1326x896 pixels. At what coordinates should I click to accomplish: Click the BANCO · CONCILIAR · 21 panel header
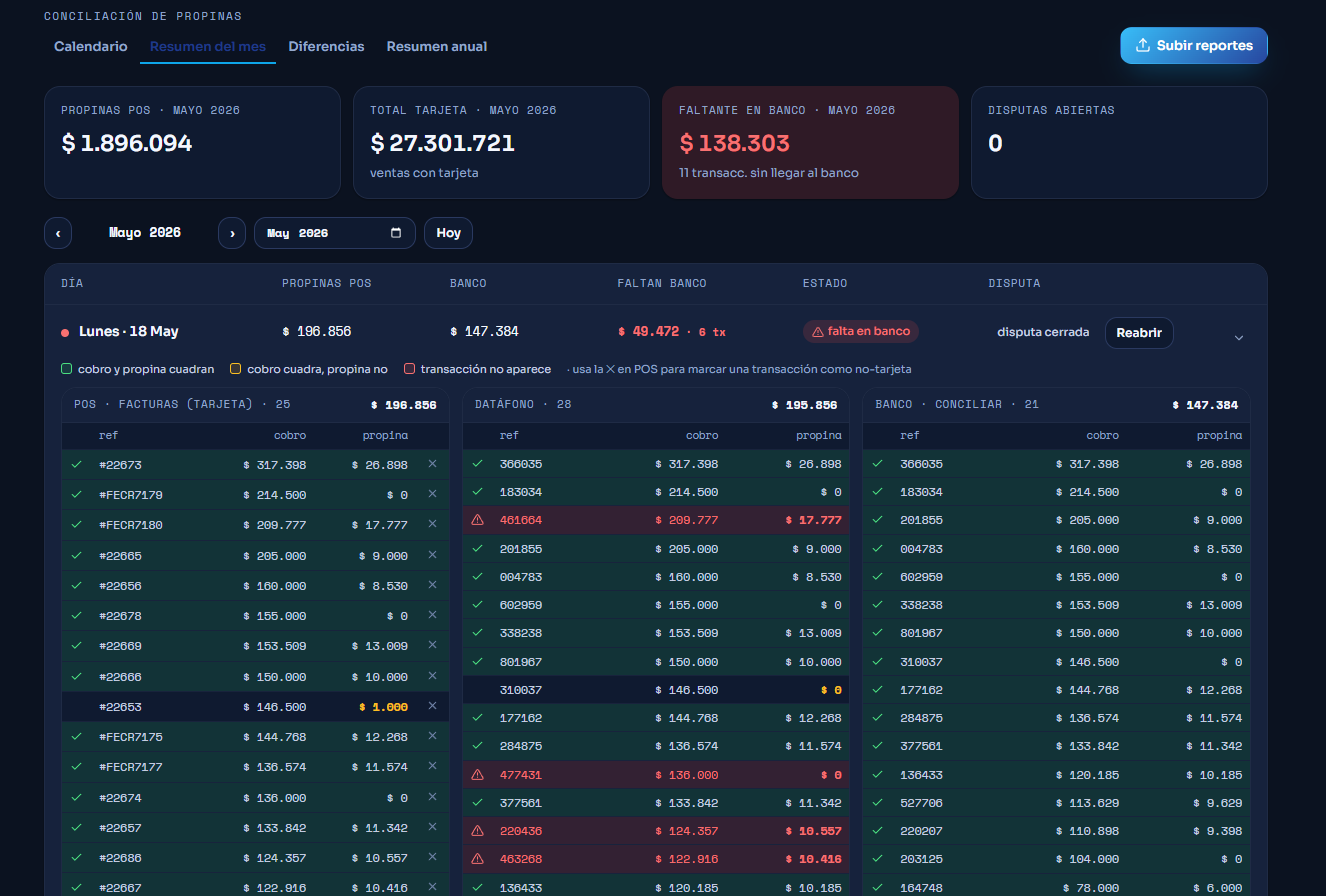click(x=1056, y=405)
